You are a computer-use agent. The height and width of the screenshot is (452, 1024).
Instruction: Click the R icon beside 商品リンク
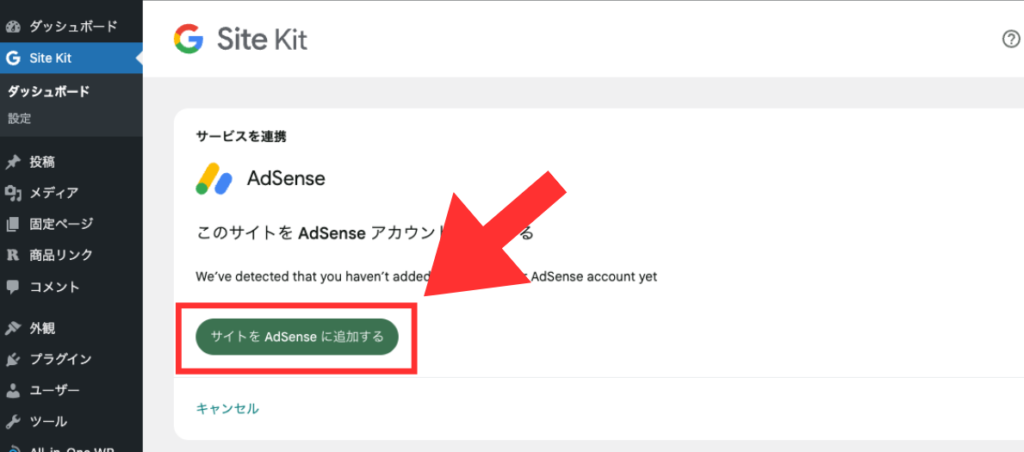[x=13, y=255]
